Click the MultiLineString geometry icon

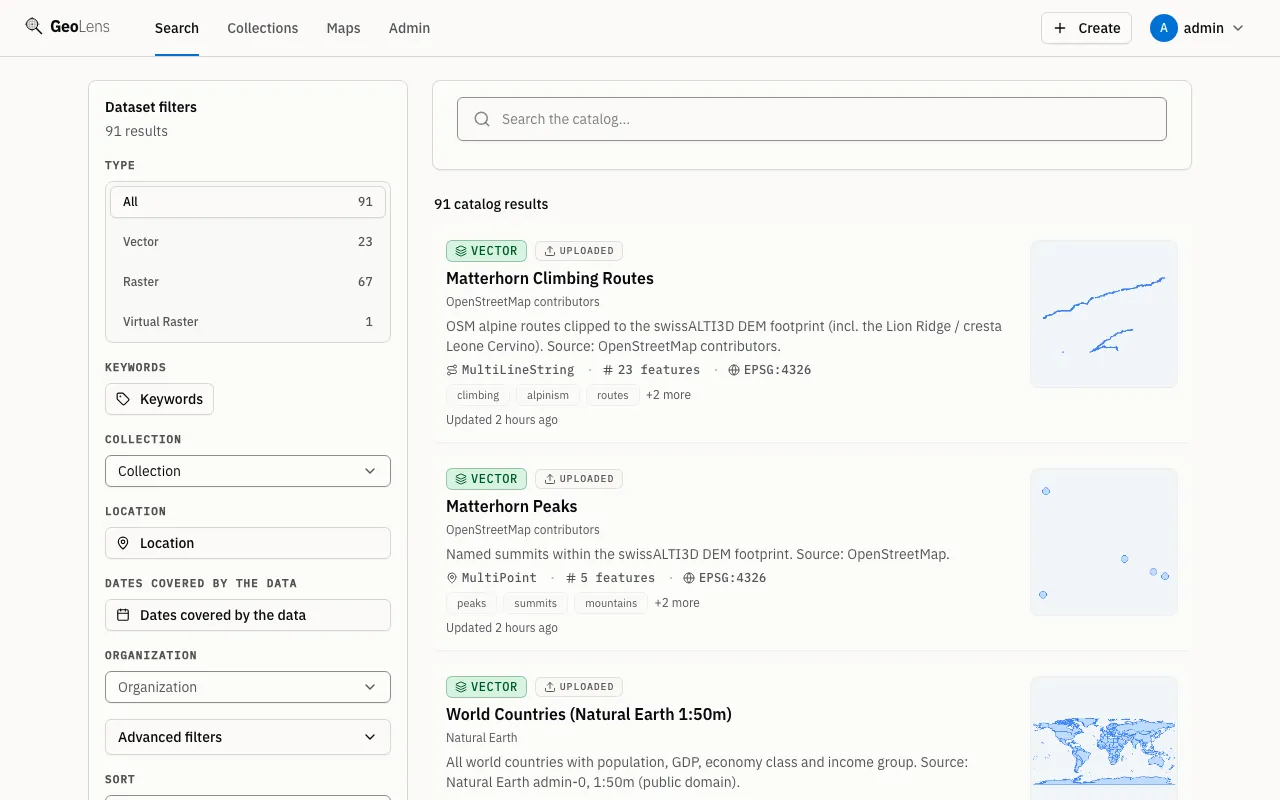tap(452, 370)
